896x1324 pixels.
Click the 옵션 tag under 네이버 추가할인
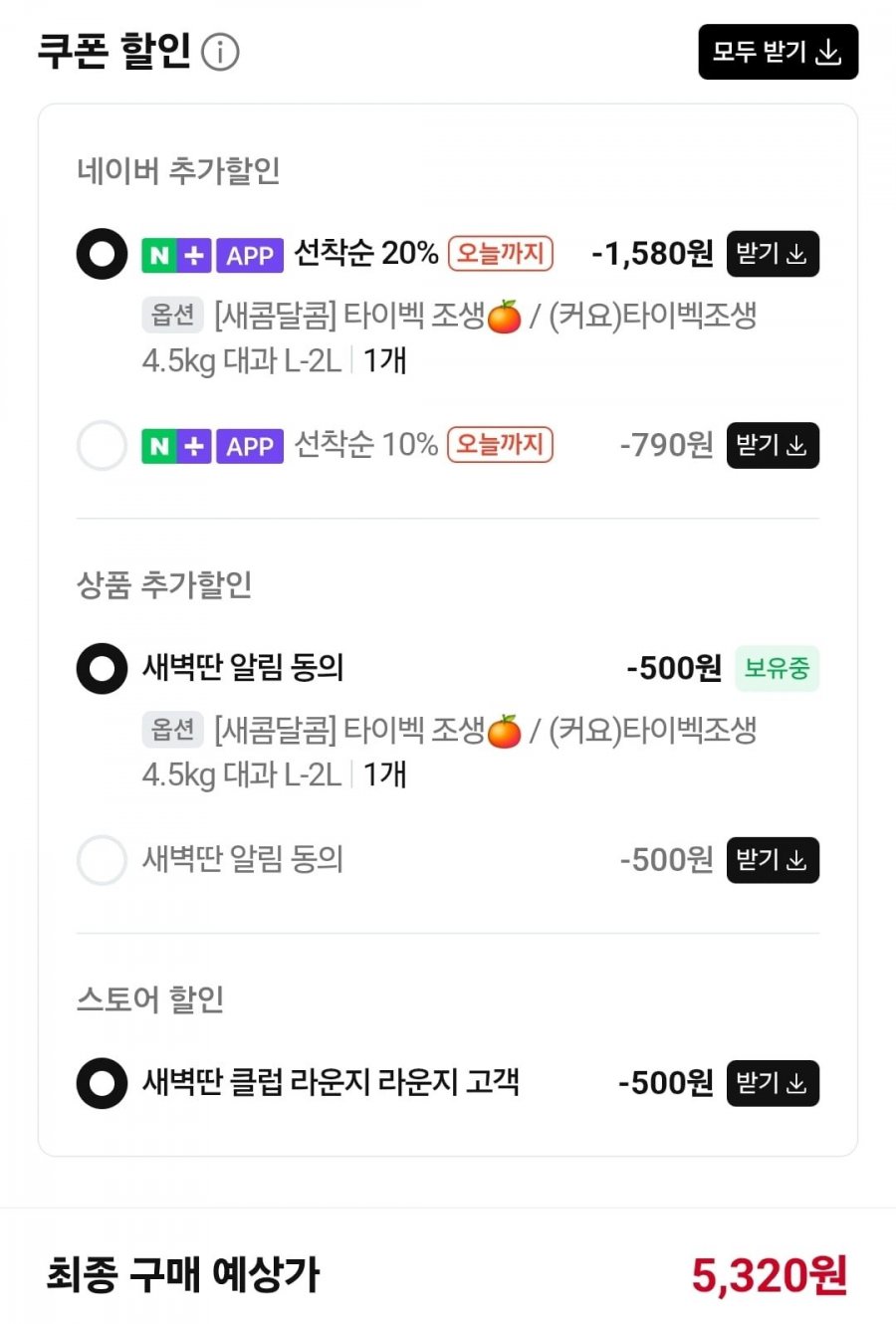[x=172, y=316]
